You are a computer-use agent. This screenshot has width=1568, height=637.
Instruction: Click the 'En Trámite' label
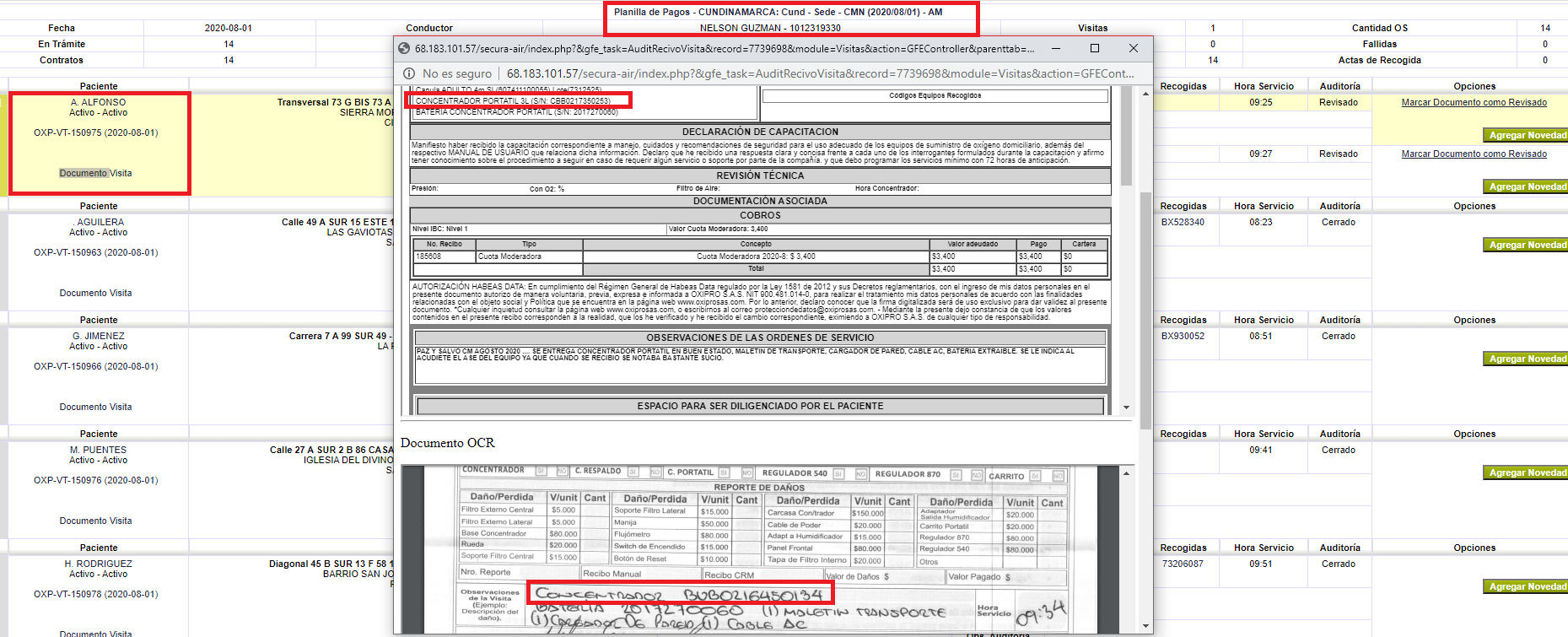(62, 44)
